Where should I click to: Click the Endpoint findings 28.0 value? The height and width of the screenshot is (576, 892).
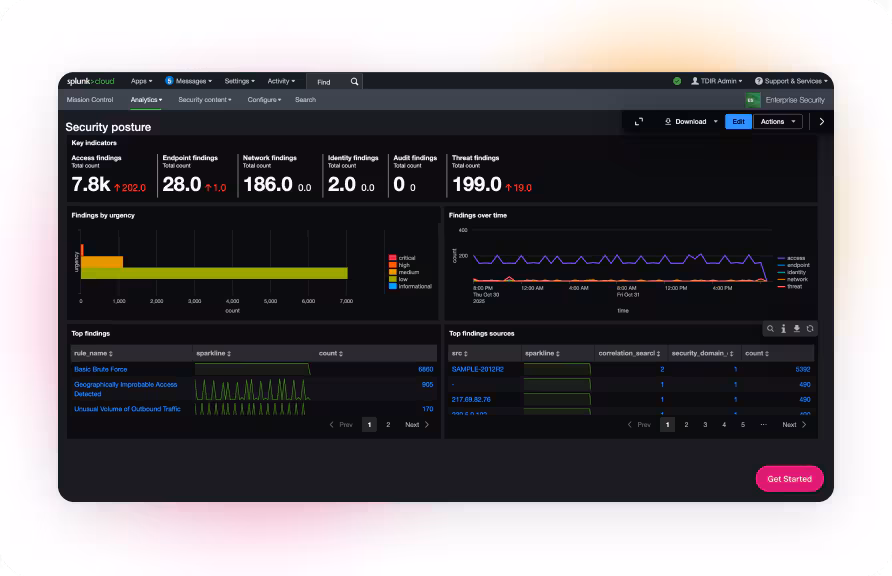coord(182,184)
